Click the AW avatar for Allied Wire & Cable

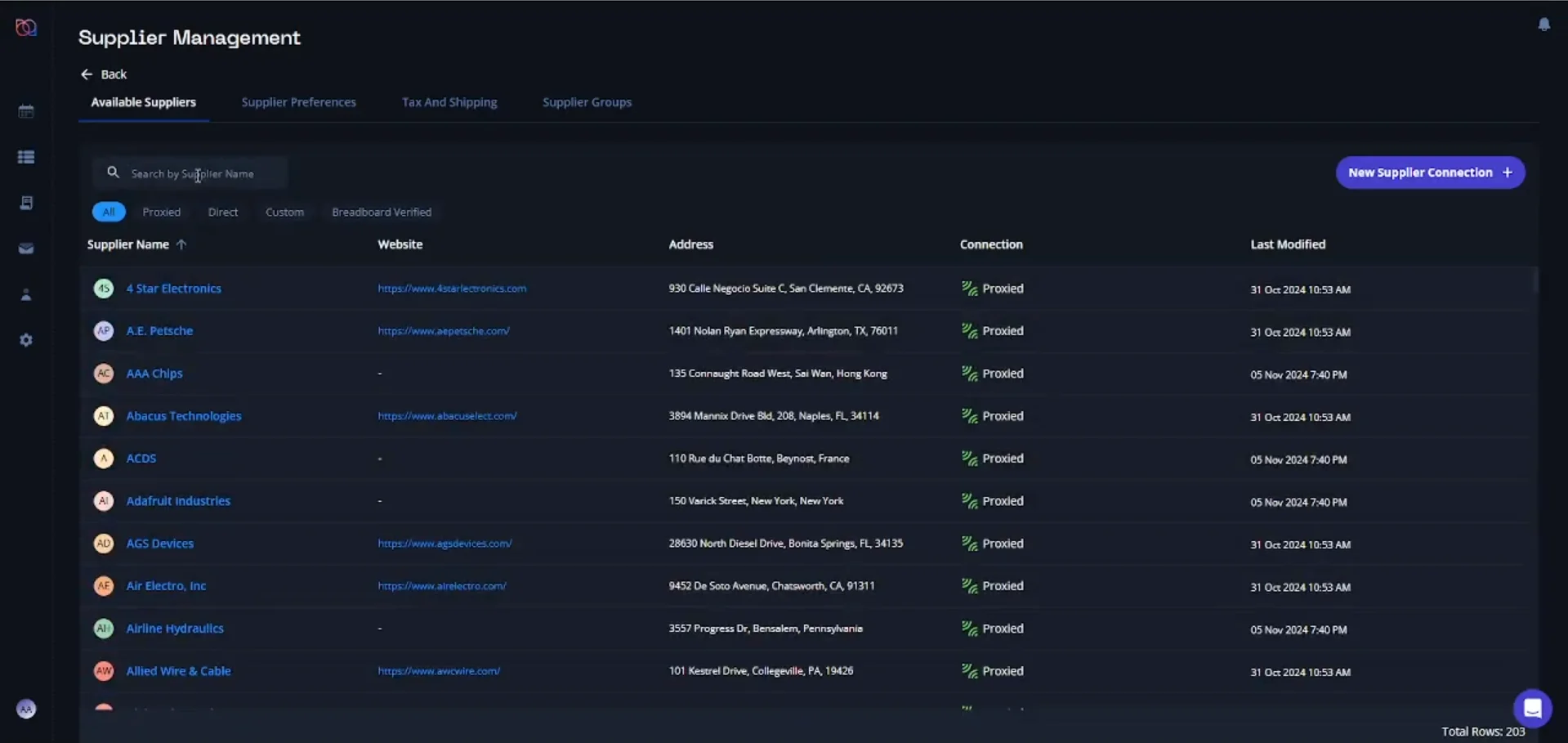point(104,671)
